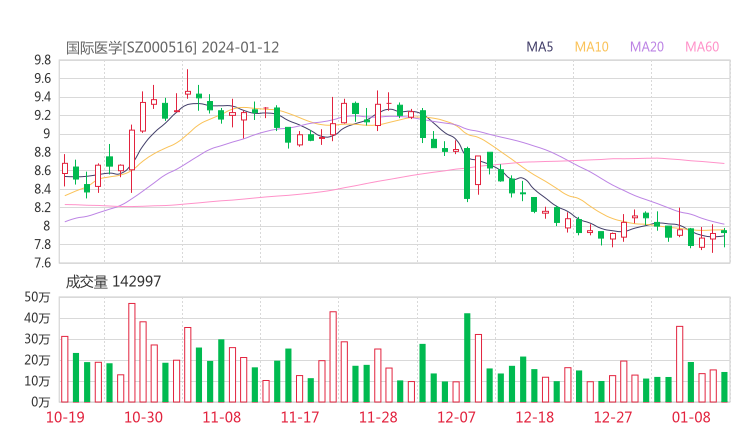Click the 8.6 price axis label

click(42, 171)
